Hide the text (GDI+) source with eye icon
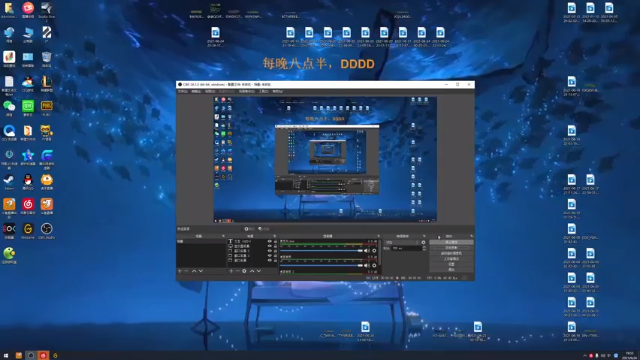640x360 pixels. pyautogui.click(x=269, y=242)
